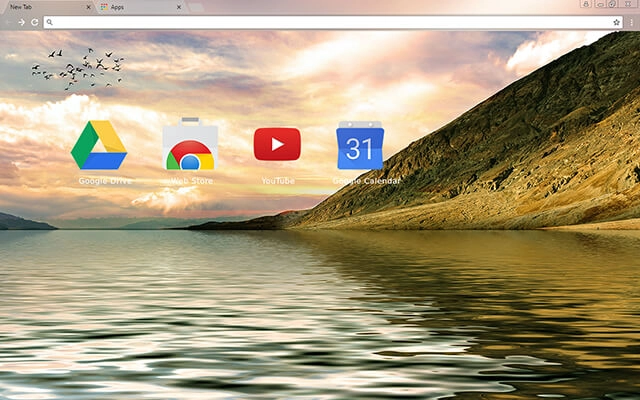
Task: Click the Google Calendar label text
Action: (366, 181)
